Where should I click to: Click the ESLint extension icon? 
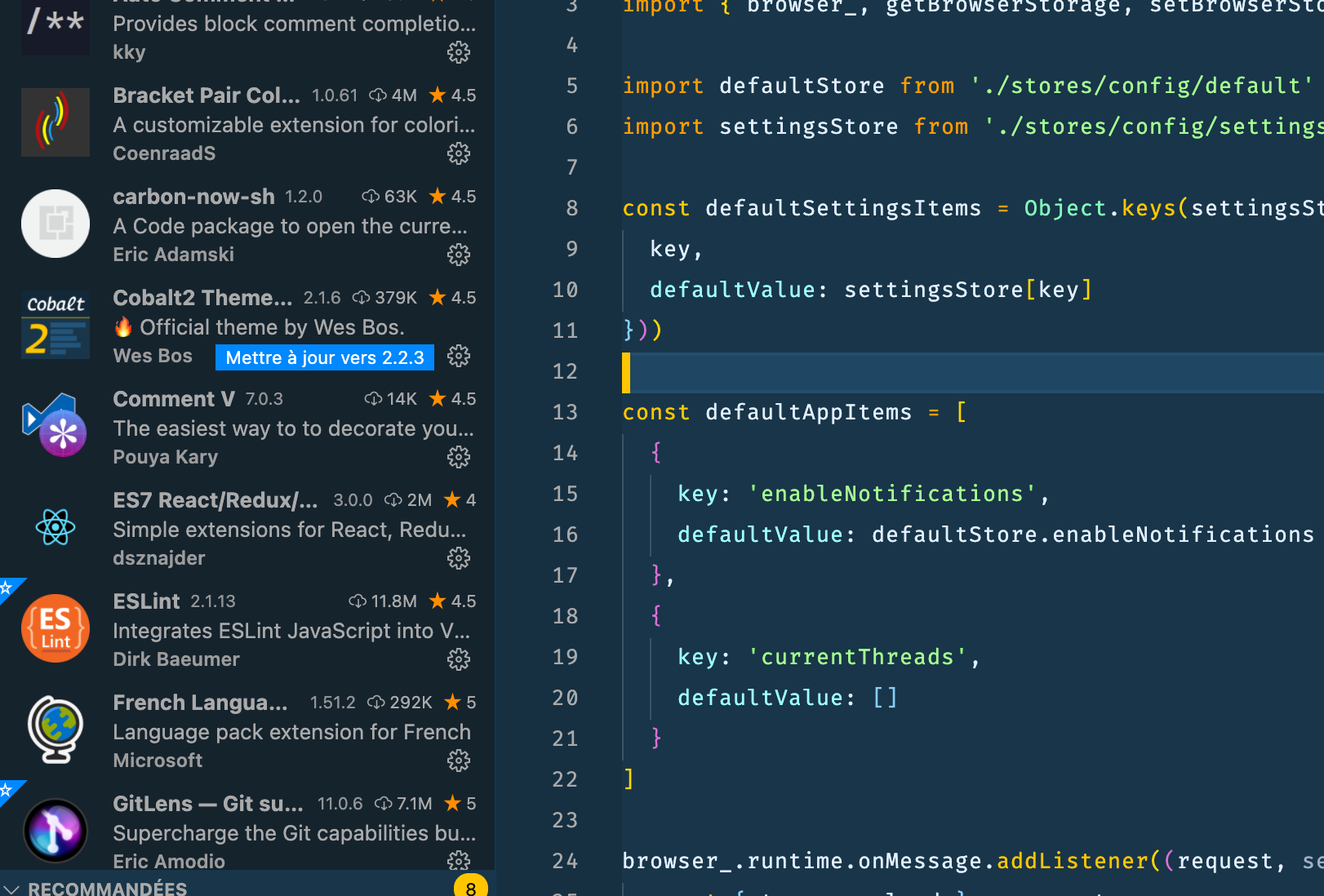(x=55, y=628)
